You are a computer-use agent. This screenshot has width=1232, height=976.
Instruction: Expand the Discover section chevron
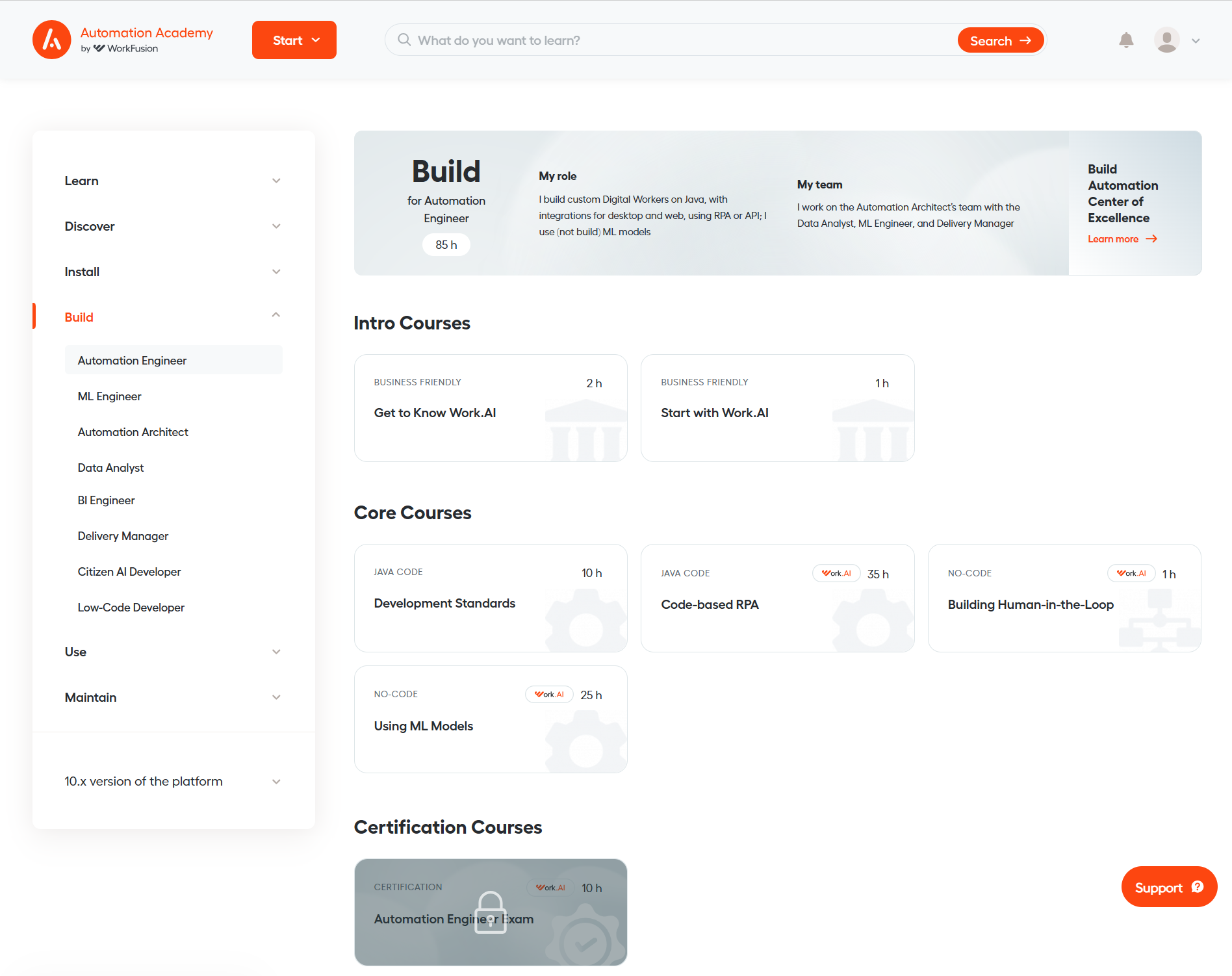pyautogui.click(x=276, y=226)
